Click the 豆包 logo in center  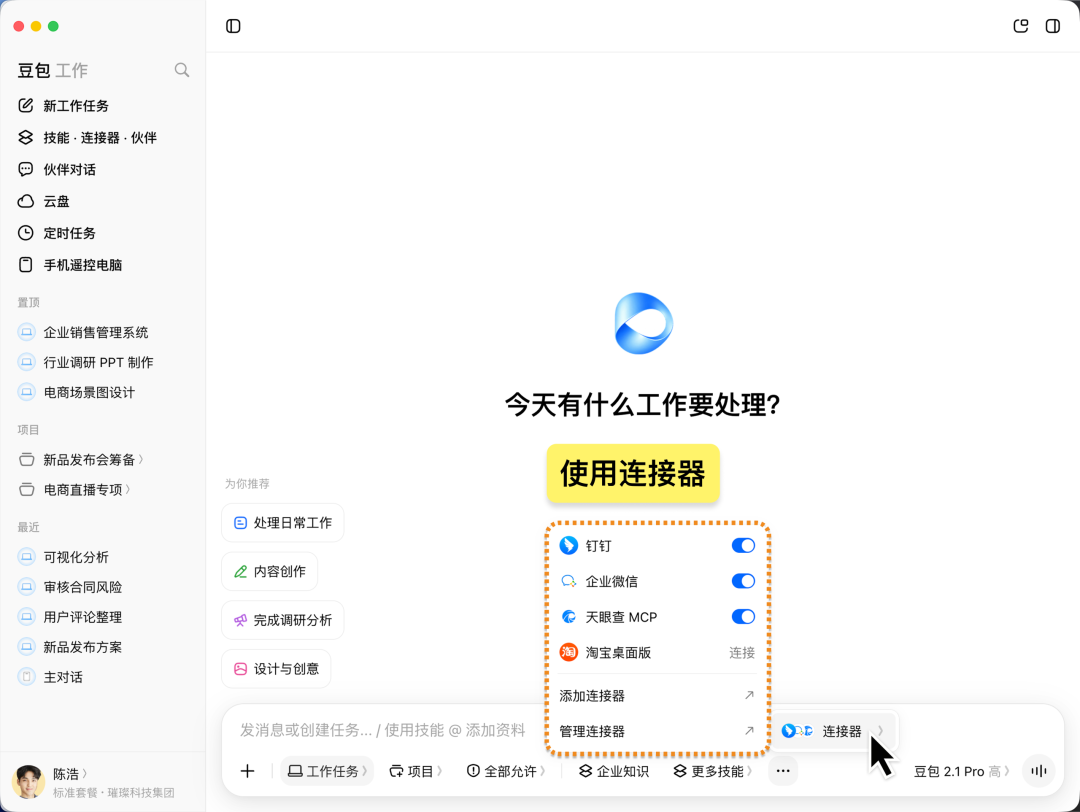(643, 323)
